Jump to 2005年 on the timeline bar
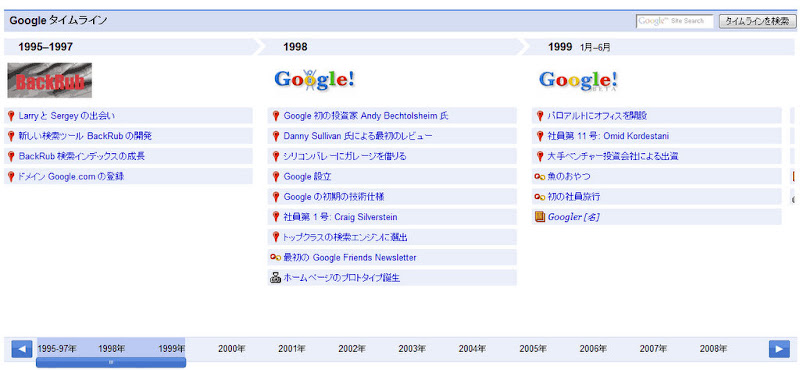800x370 pixels. (x=533, y=349)
